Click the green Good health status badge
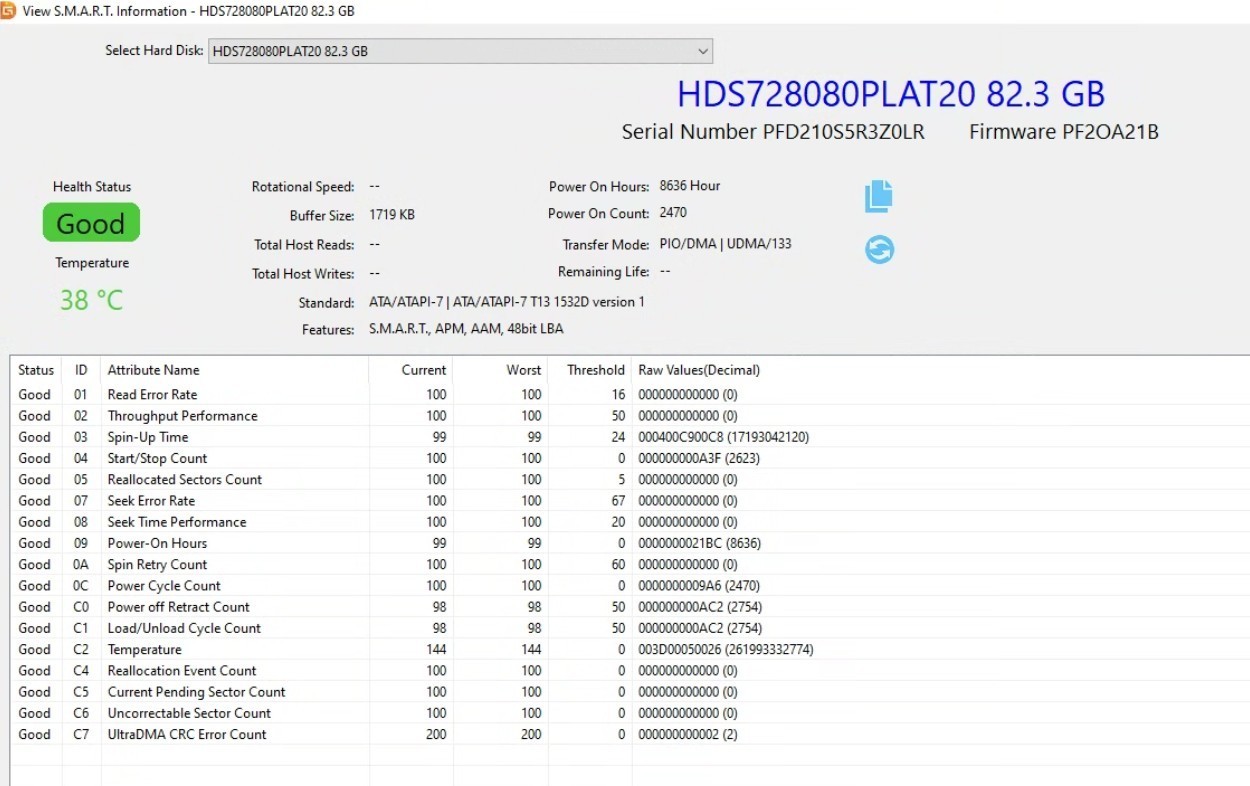The width and height of the screenshot is (1250, 786). tap(91, 223)
